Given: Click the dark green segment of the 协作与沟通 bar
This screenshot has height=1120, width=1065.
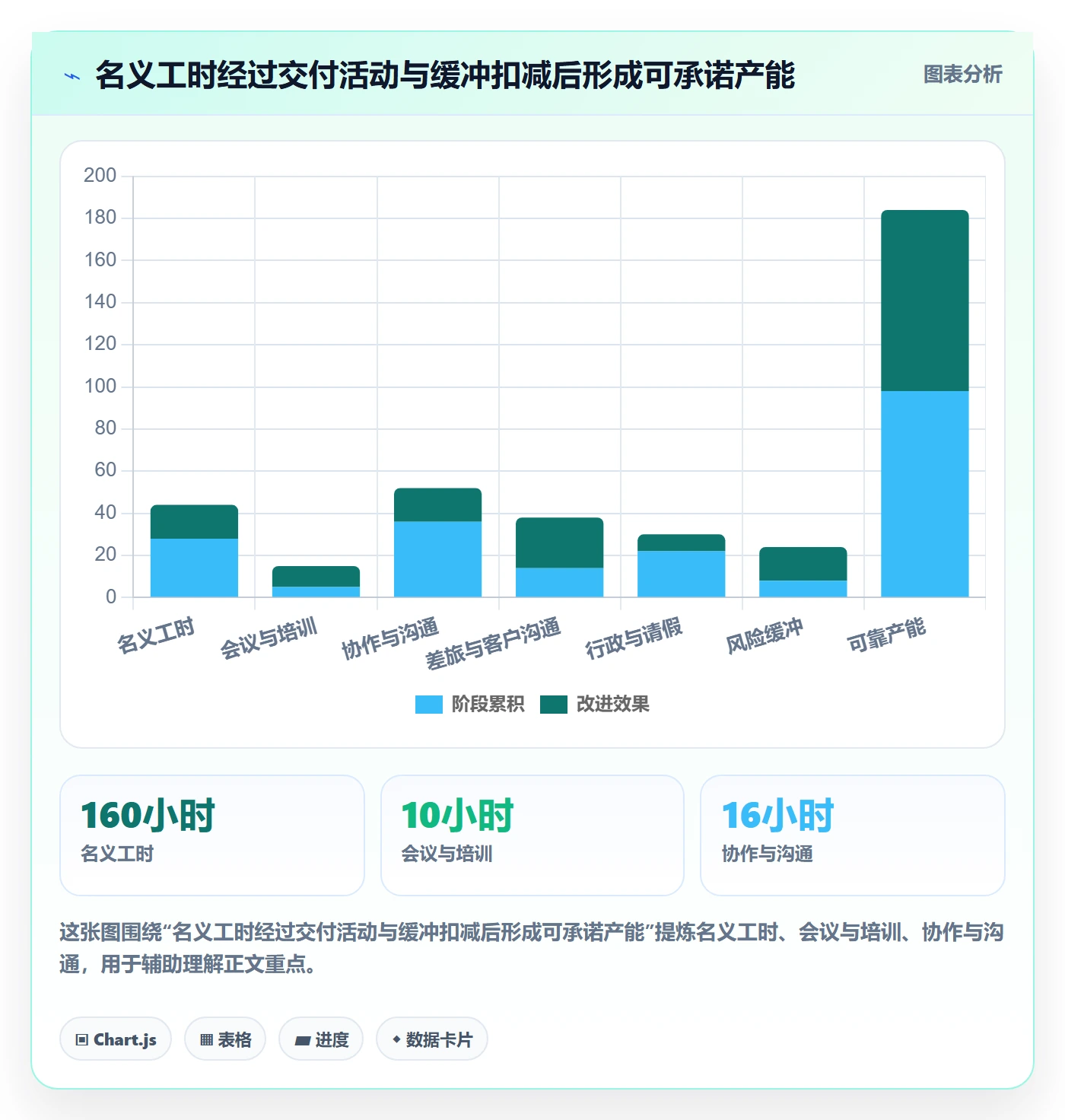Looking at the screenshot, I should (x=437, y=505).
